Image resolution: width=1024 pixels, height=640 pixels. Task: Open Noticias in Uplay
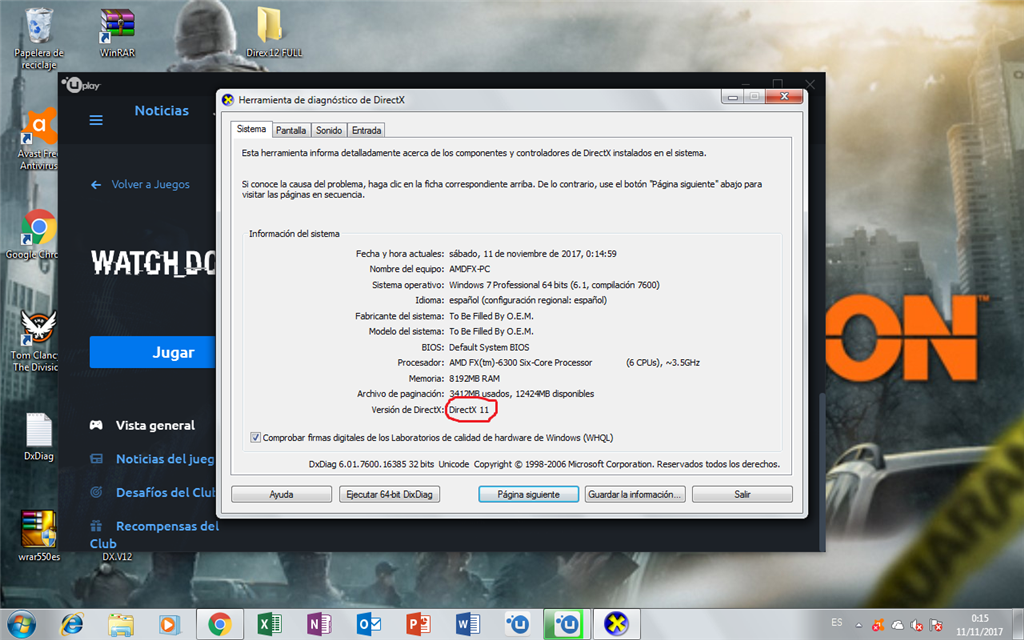pos(161,110)
